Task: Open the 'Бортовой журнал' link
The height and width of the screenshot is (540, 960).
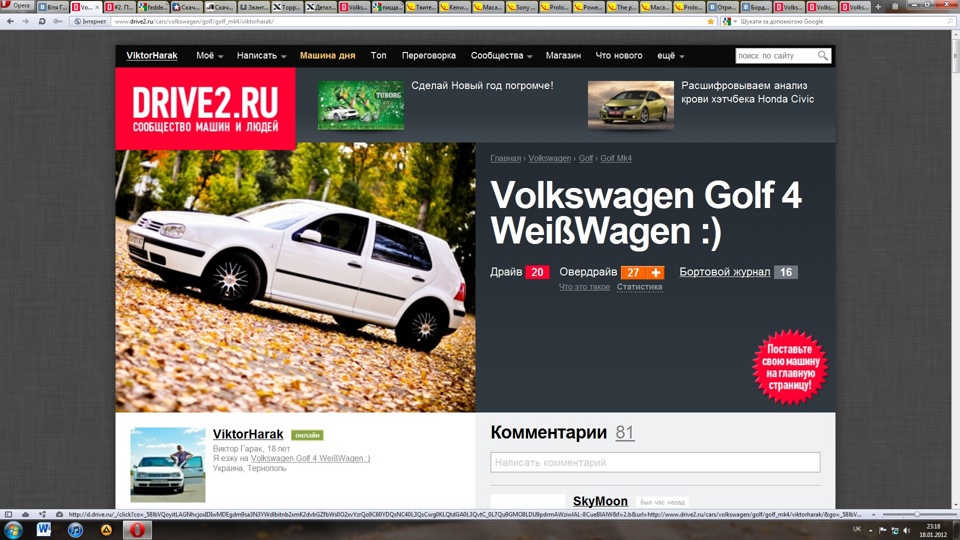Action: tap(724, 272)
